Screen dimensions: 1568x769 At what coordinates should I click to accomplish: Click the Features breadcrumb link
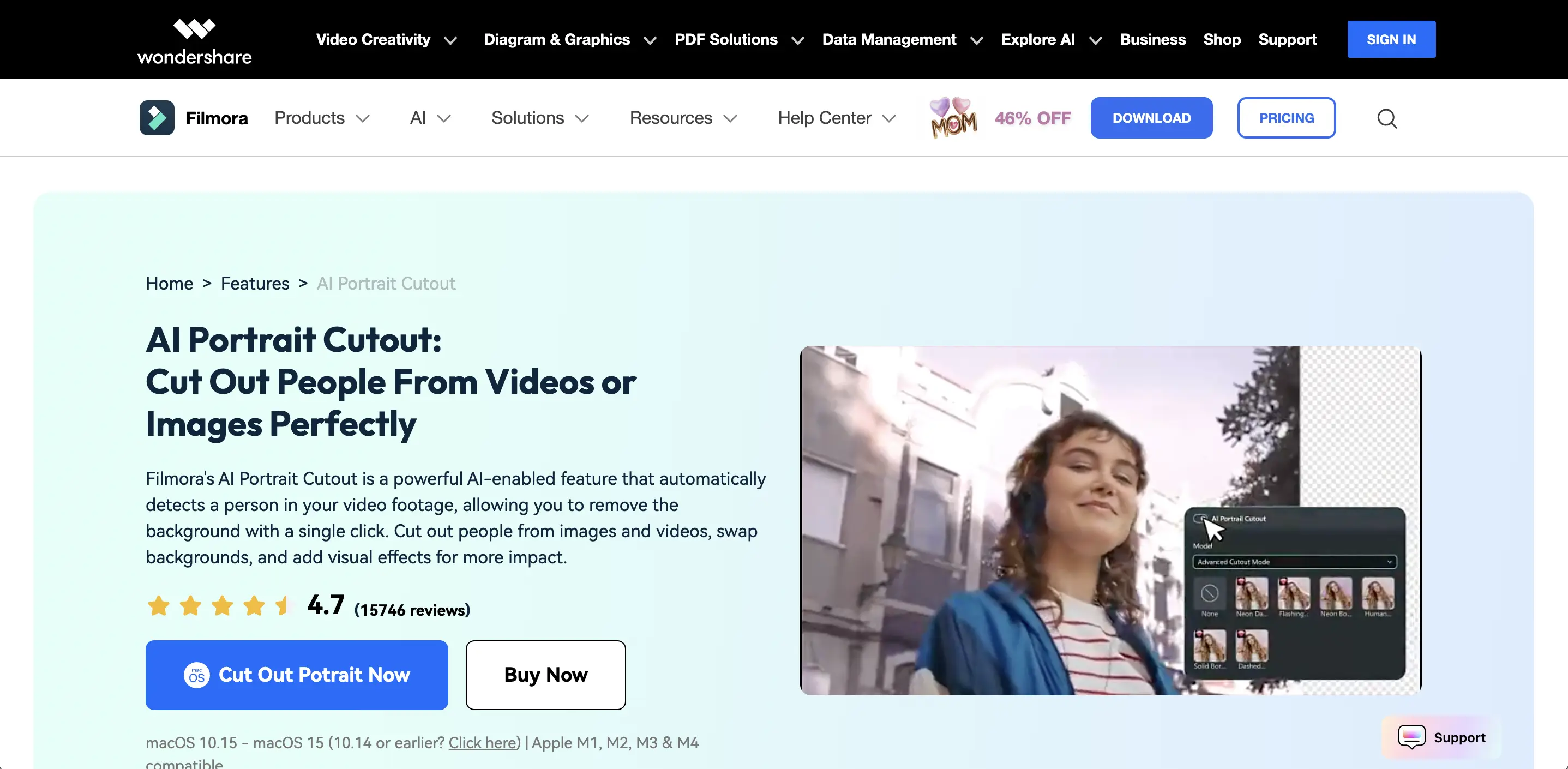255,283
